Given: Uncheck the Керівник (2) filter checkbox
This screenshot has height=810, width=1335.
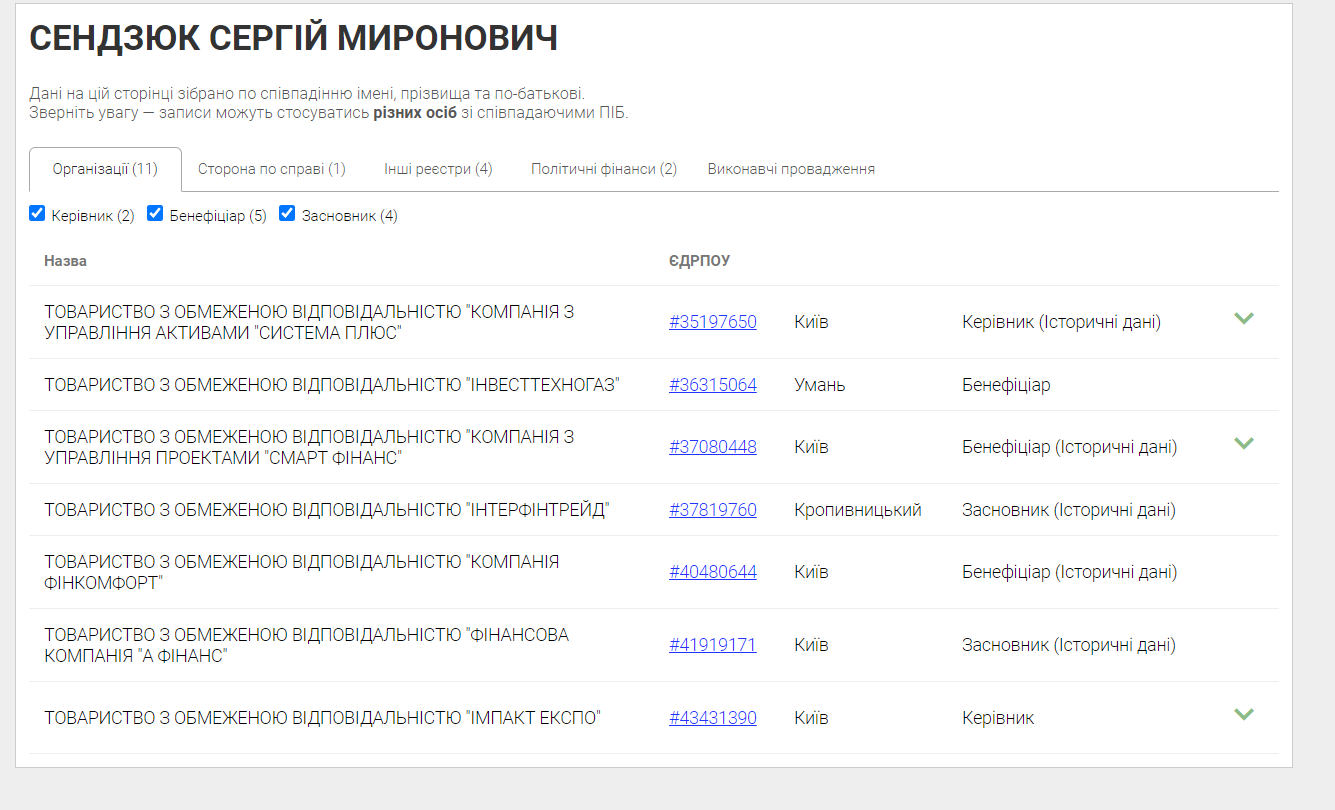Looking at the screenshot, I should point(37,213).
